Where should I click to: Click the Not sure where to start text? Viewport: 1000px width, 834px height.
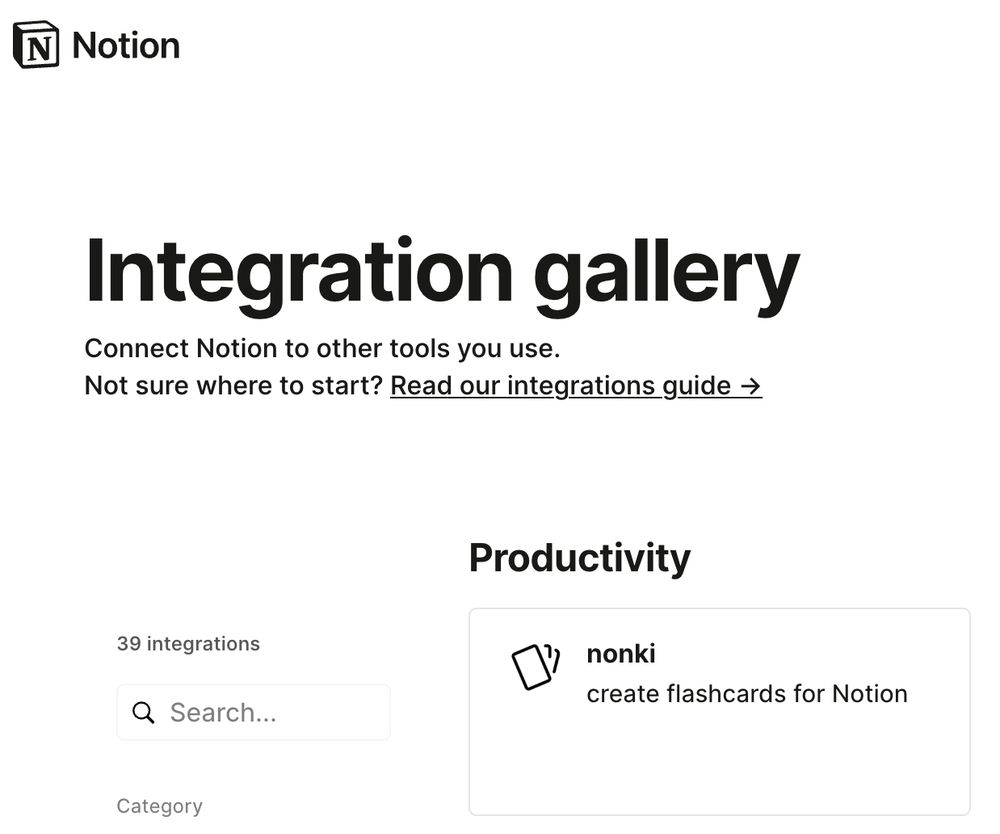coord(233,386)
